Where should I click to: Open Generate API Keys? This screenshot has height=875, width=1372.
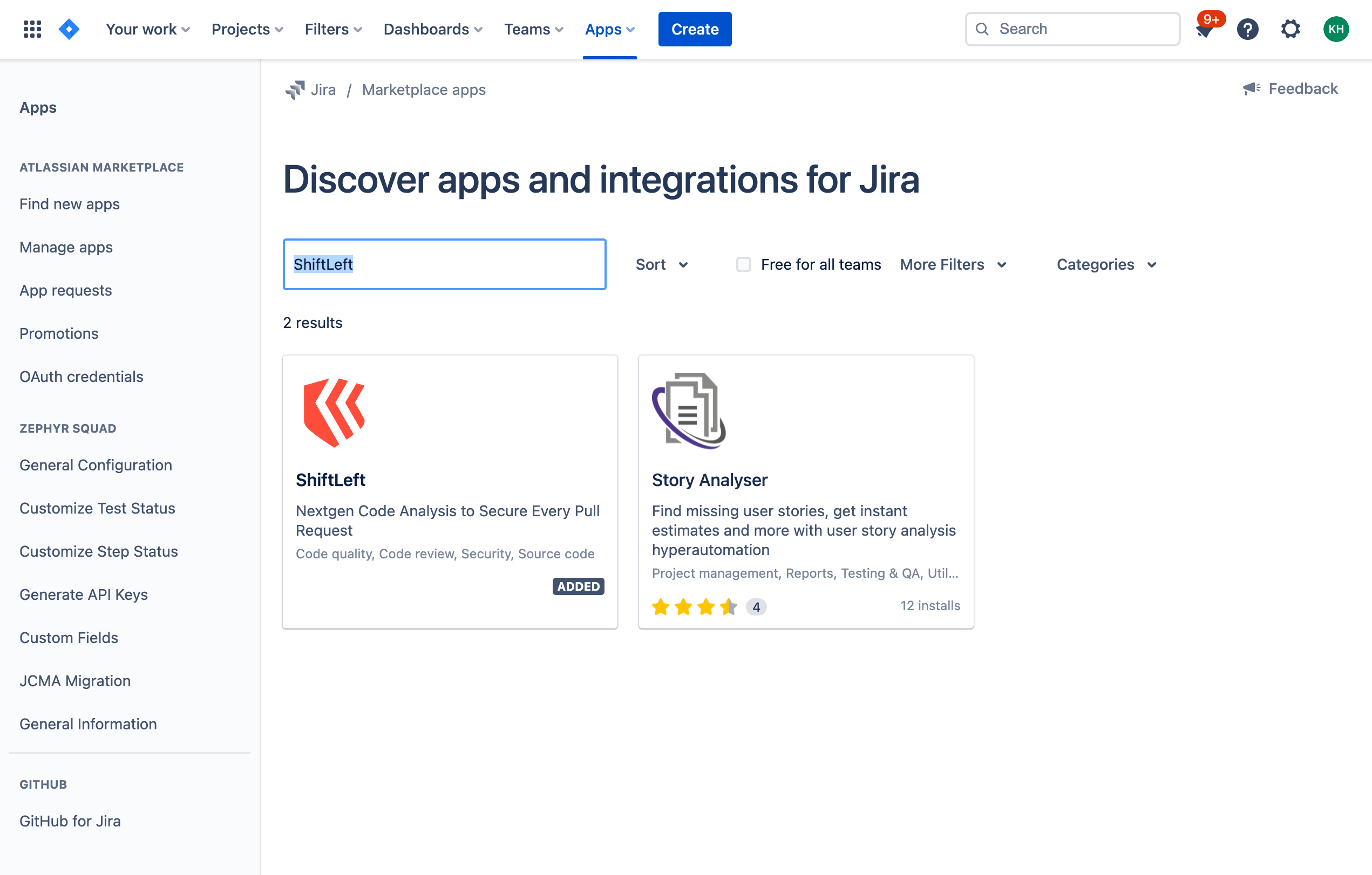[x=84, y=594]
